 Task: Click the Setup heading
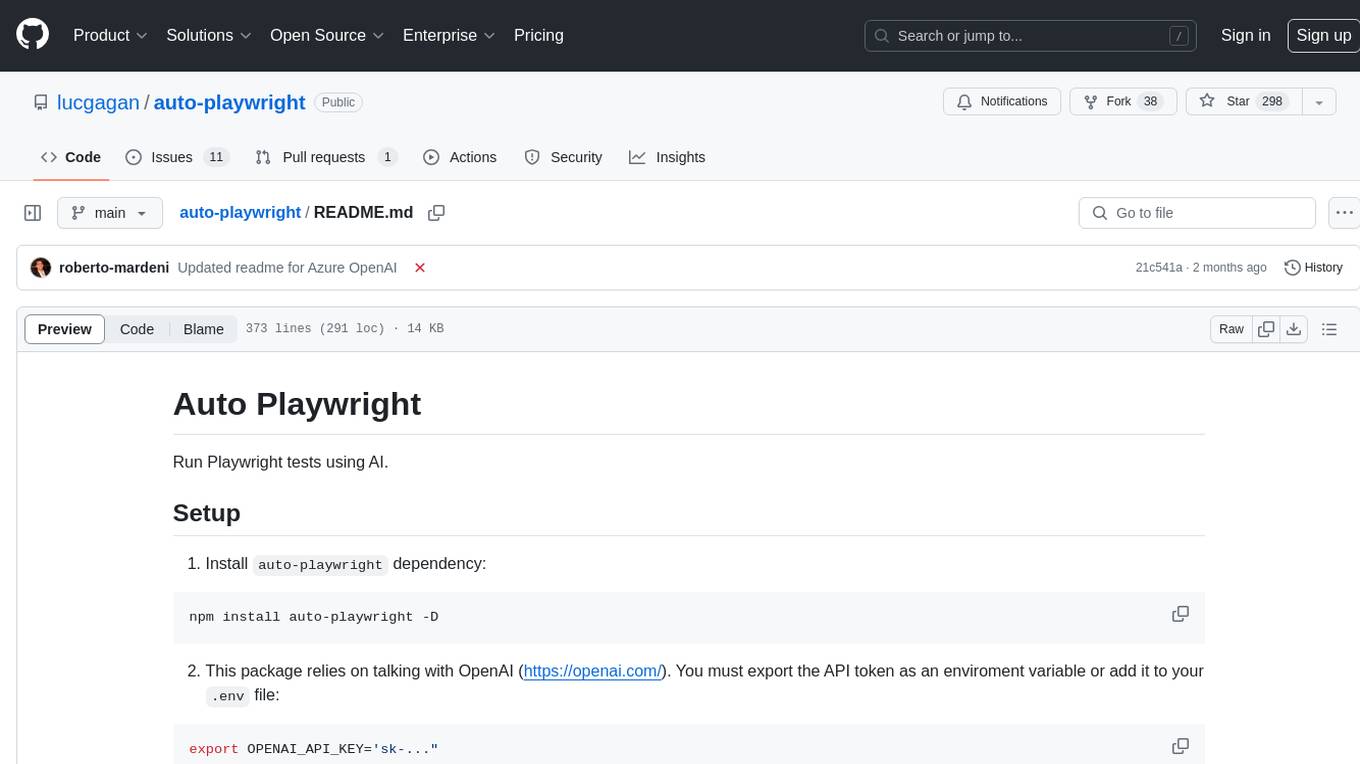tap(207, 513)
